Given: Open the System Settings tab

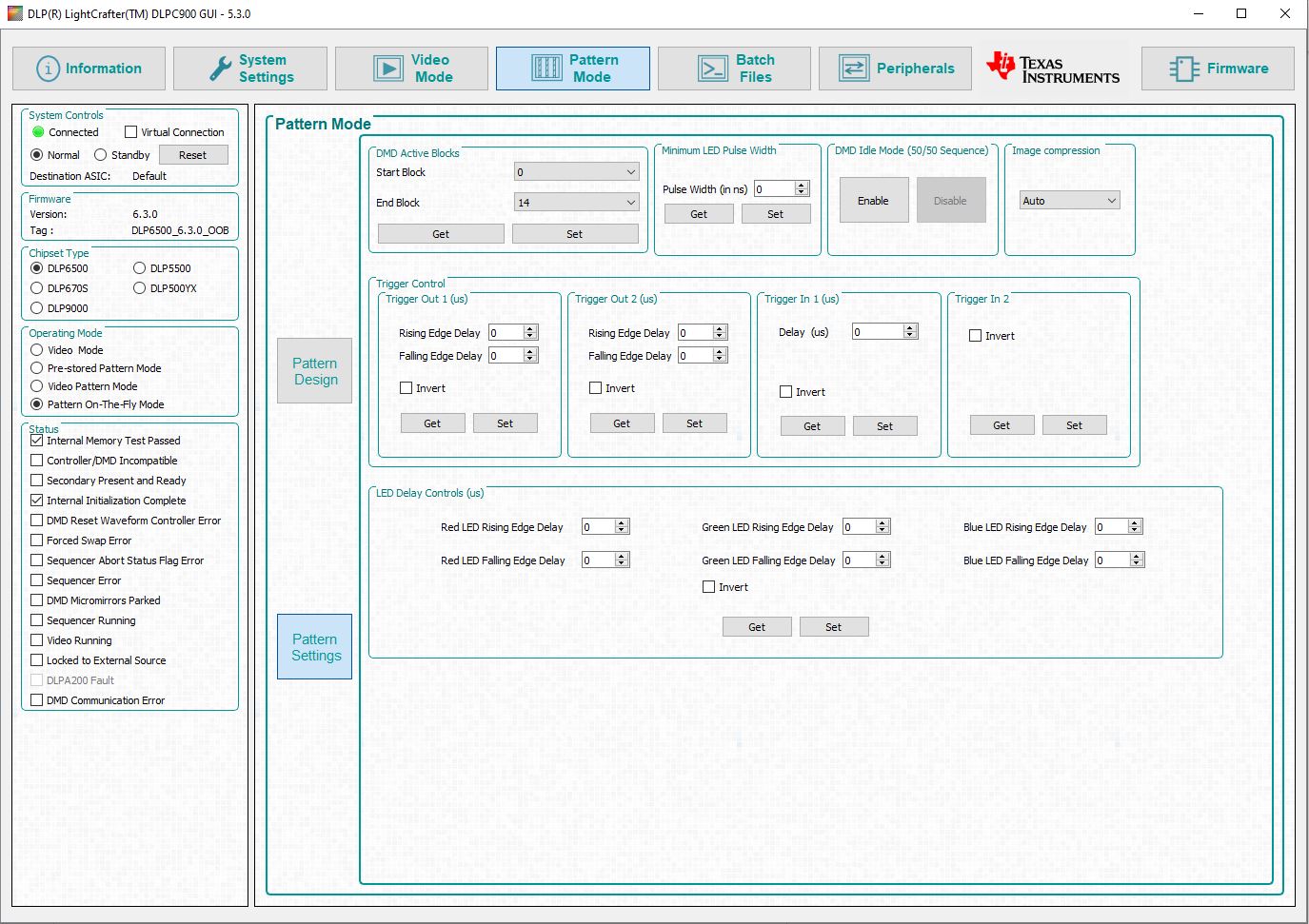Looking at the screenshot, I should (x=250, y=69).
